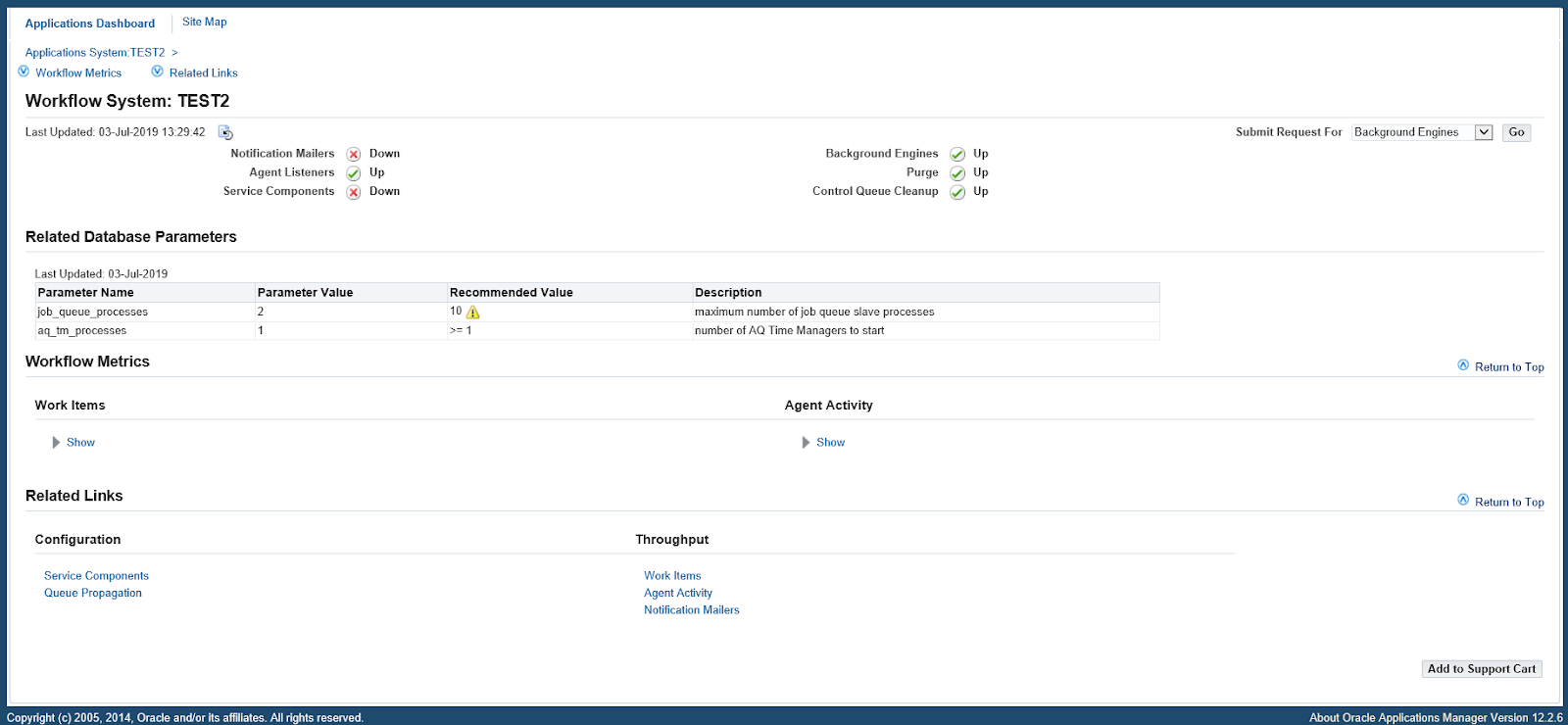Click the Related Database Parameters heading
The image size is (1568, 725).
[131, 237]
